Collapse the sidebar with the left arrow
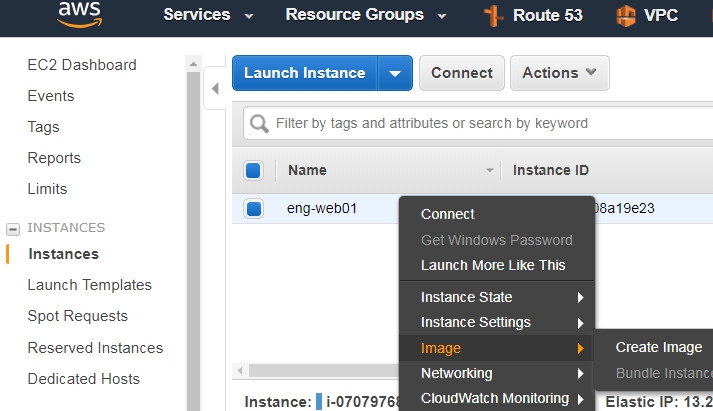This screenshot has height=411, width=713. (215, 88)
